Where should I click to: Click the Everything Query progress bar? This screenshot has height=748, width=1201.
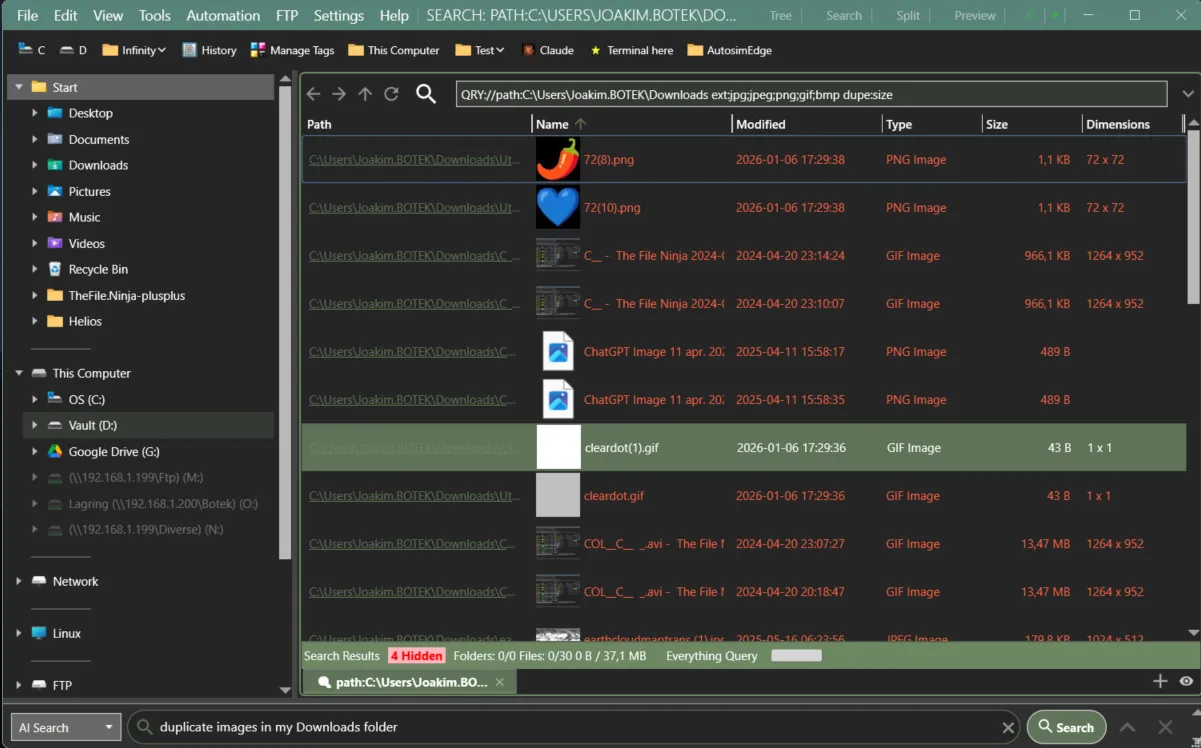(x=797, y=656)
